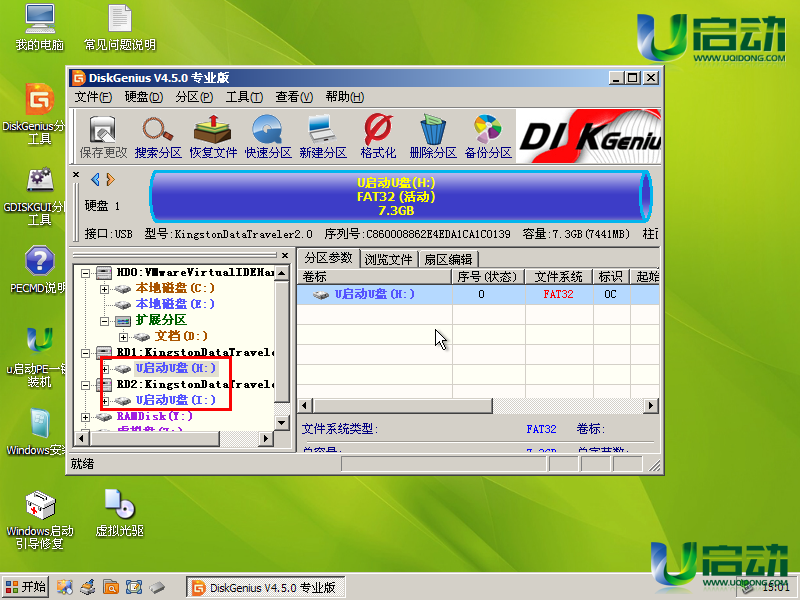Open the 工具(T) menu
The width and height of the screenshot is (800, 600).
(x=243, y=97)
